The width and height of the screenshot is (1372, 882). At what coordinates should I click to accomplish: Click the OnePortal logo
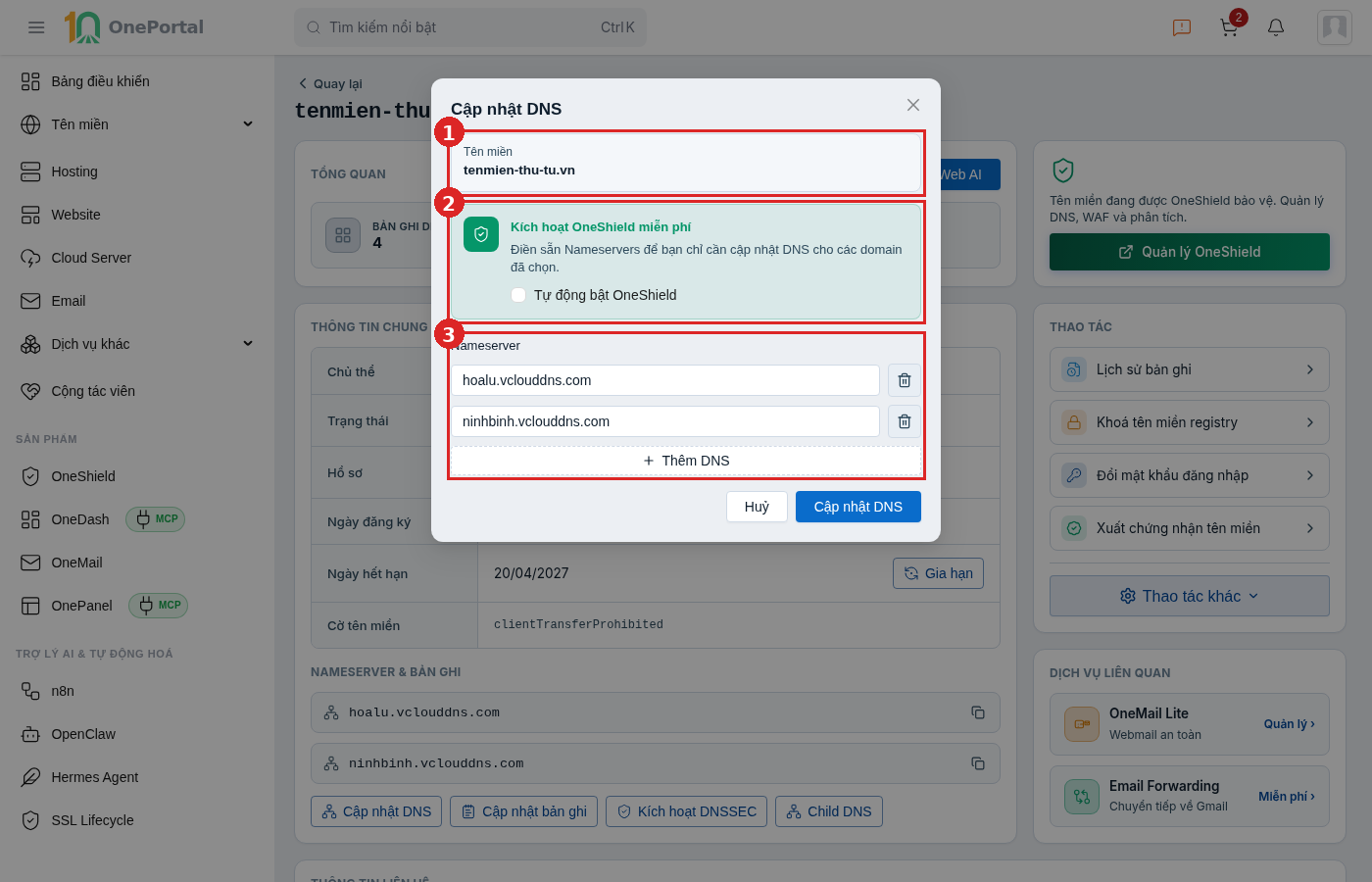pos(134,27)
